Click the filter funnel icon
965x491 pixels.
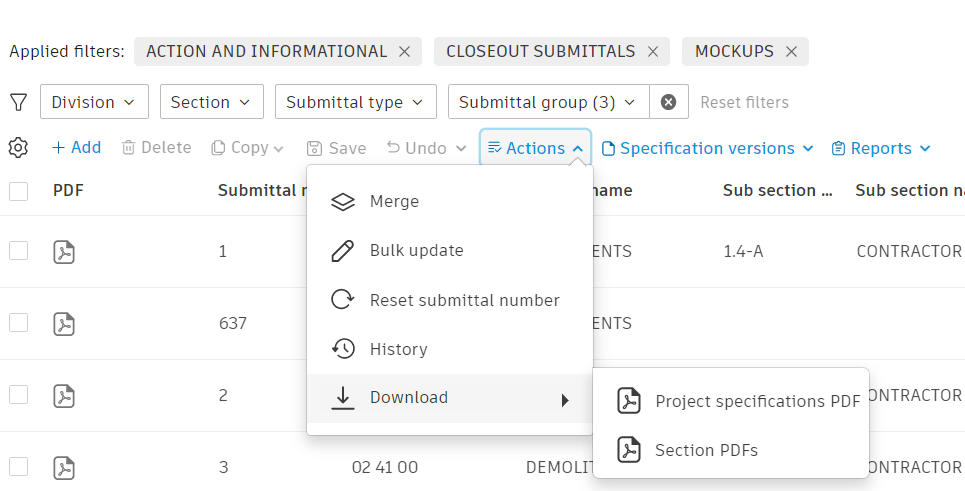[18, 102]
